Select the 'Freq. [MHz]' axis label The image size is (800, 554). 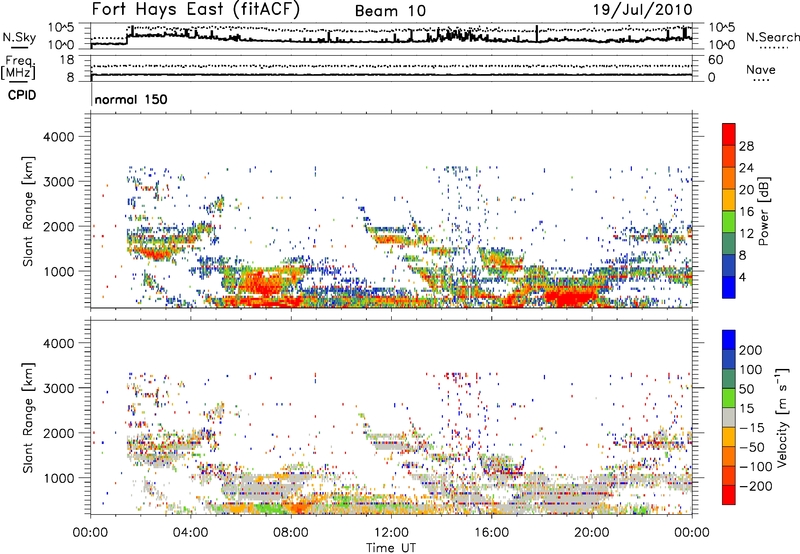18,68
